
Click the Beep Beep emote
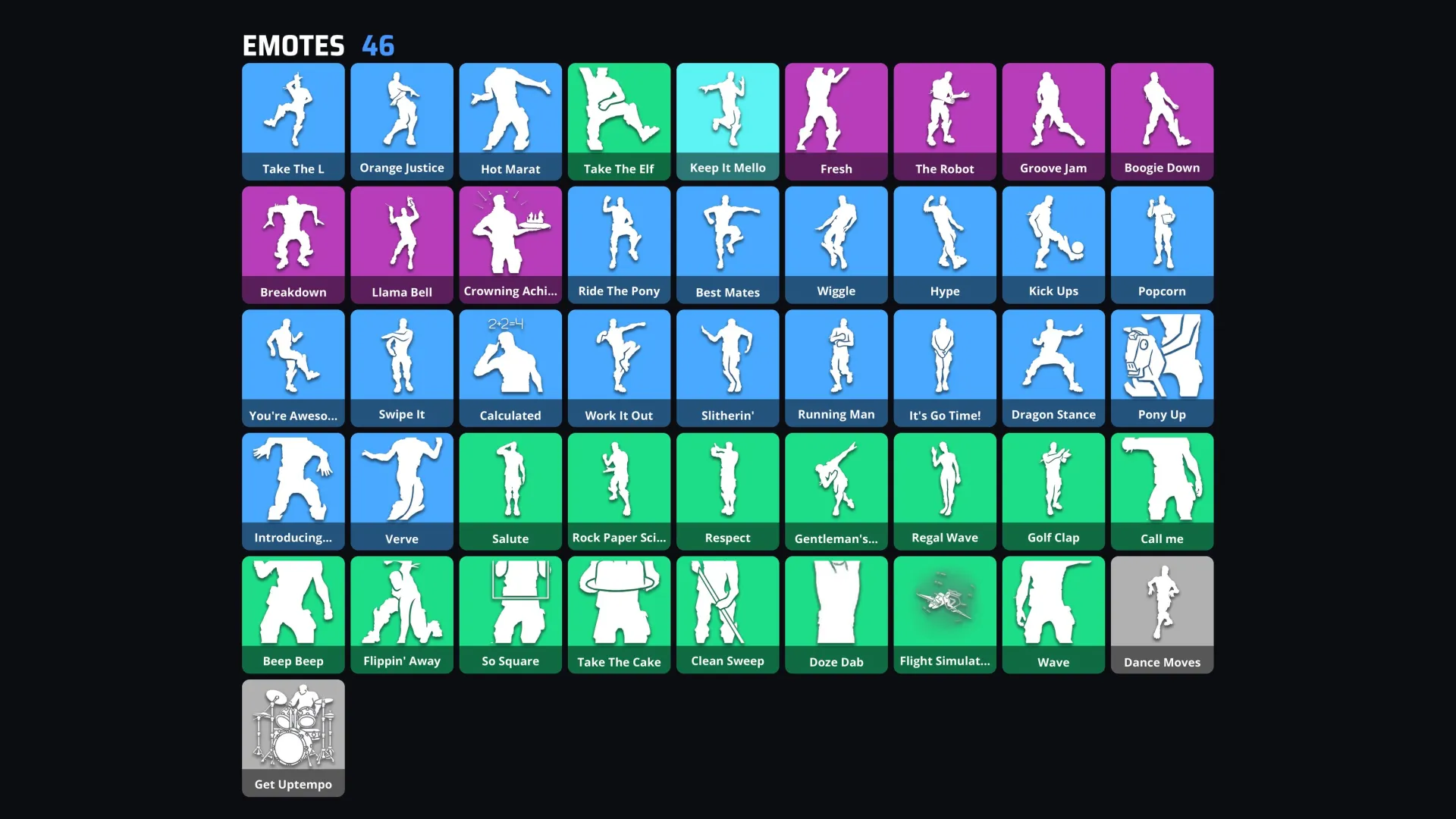tap(293, 615)
